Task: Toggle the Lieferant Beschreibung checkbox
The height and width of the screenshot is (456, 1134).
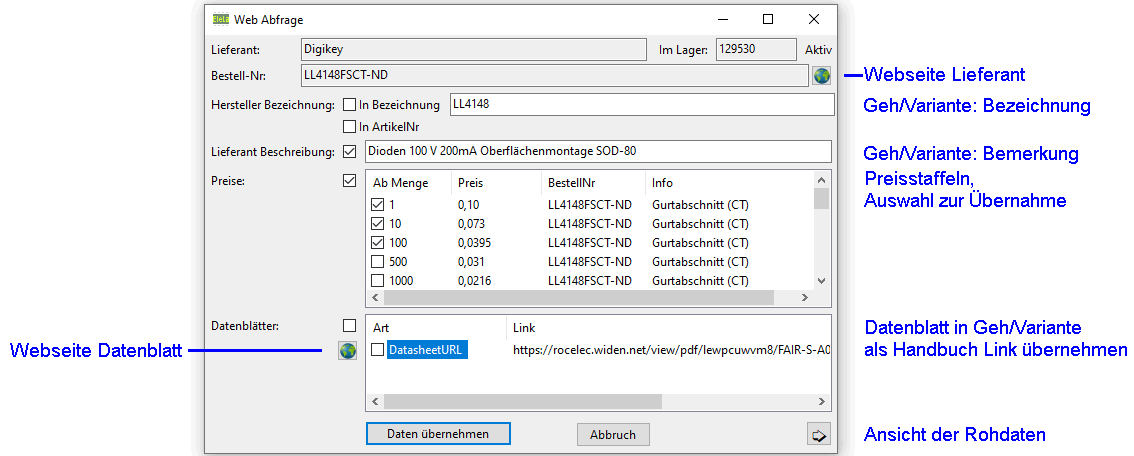Action: tap(349, 152)
